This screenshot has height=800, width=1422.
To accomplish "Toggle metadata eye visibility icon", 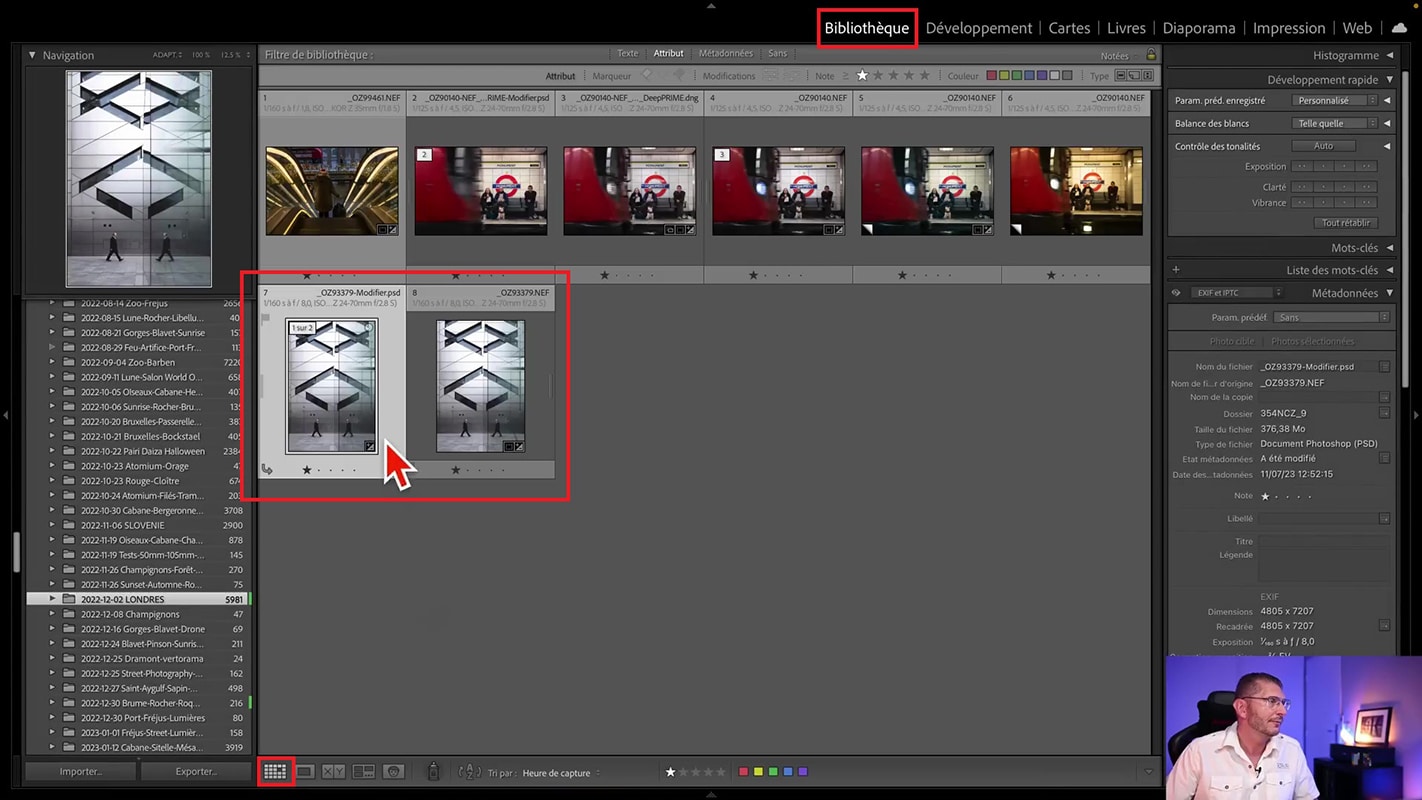I will (x=1176, y=293).
